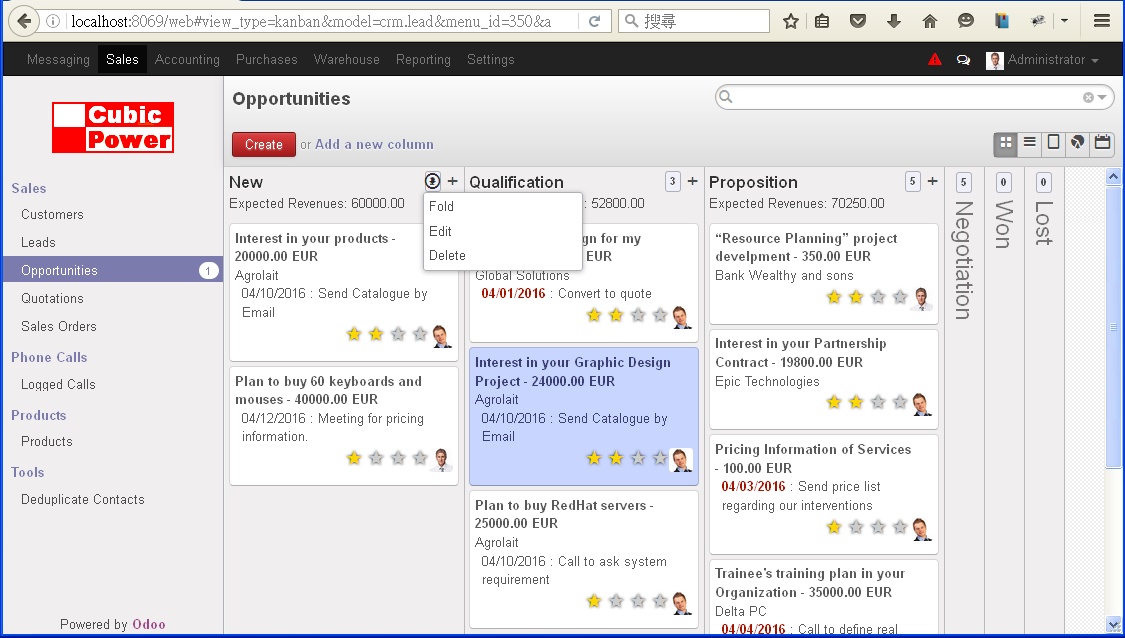Screen dimensions: 1125x638
Task: Open browser toolbar overflow dropdown arrow
Action: (x=1065, y=22)
